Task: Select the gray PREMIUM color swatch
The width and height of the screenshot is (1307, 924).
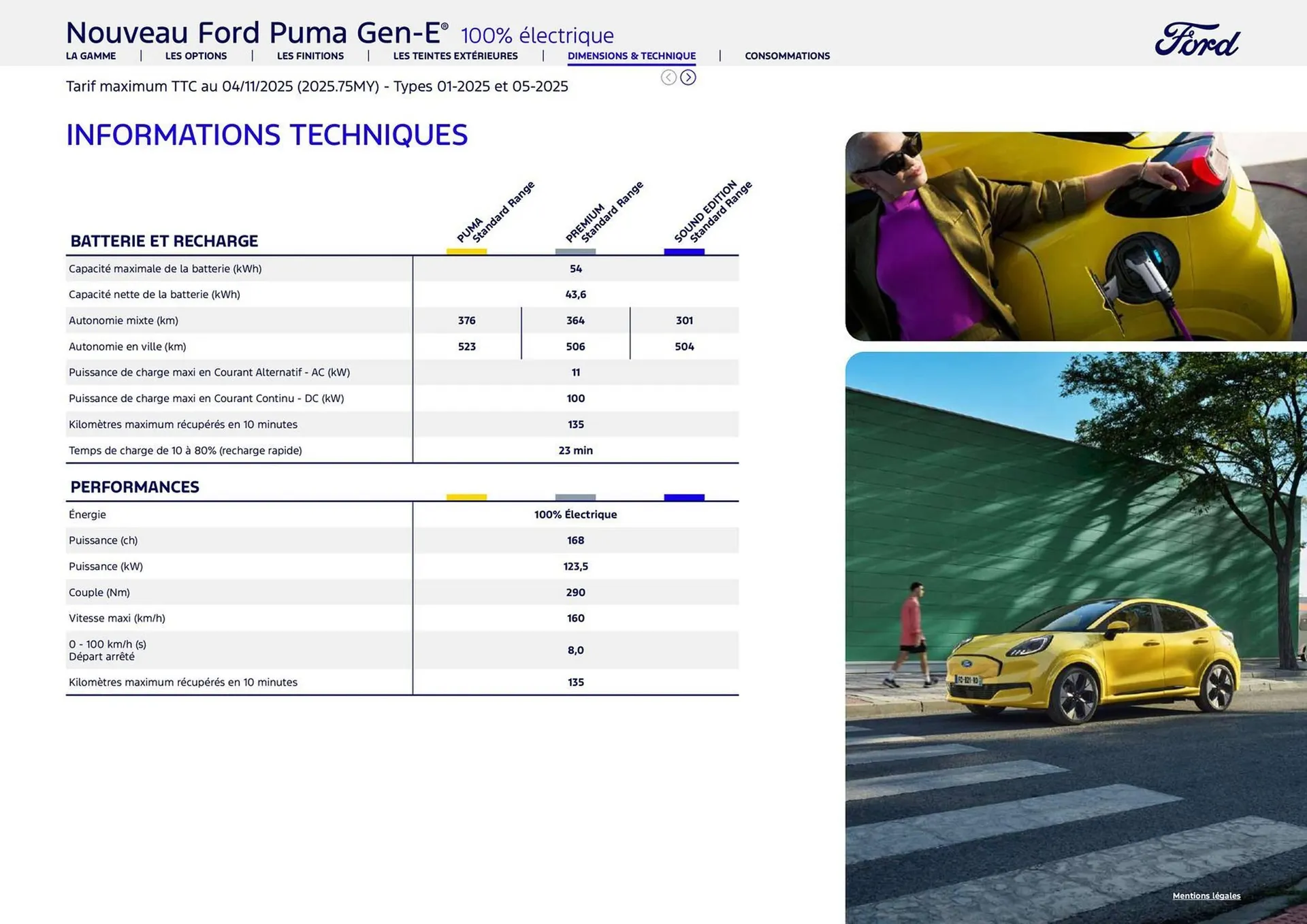Action: [575, 251]
